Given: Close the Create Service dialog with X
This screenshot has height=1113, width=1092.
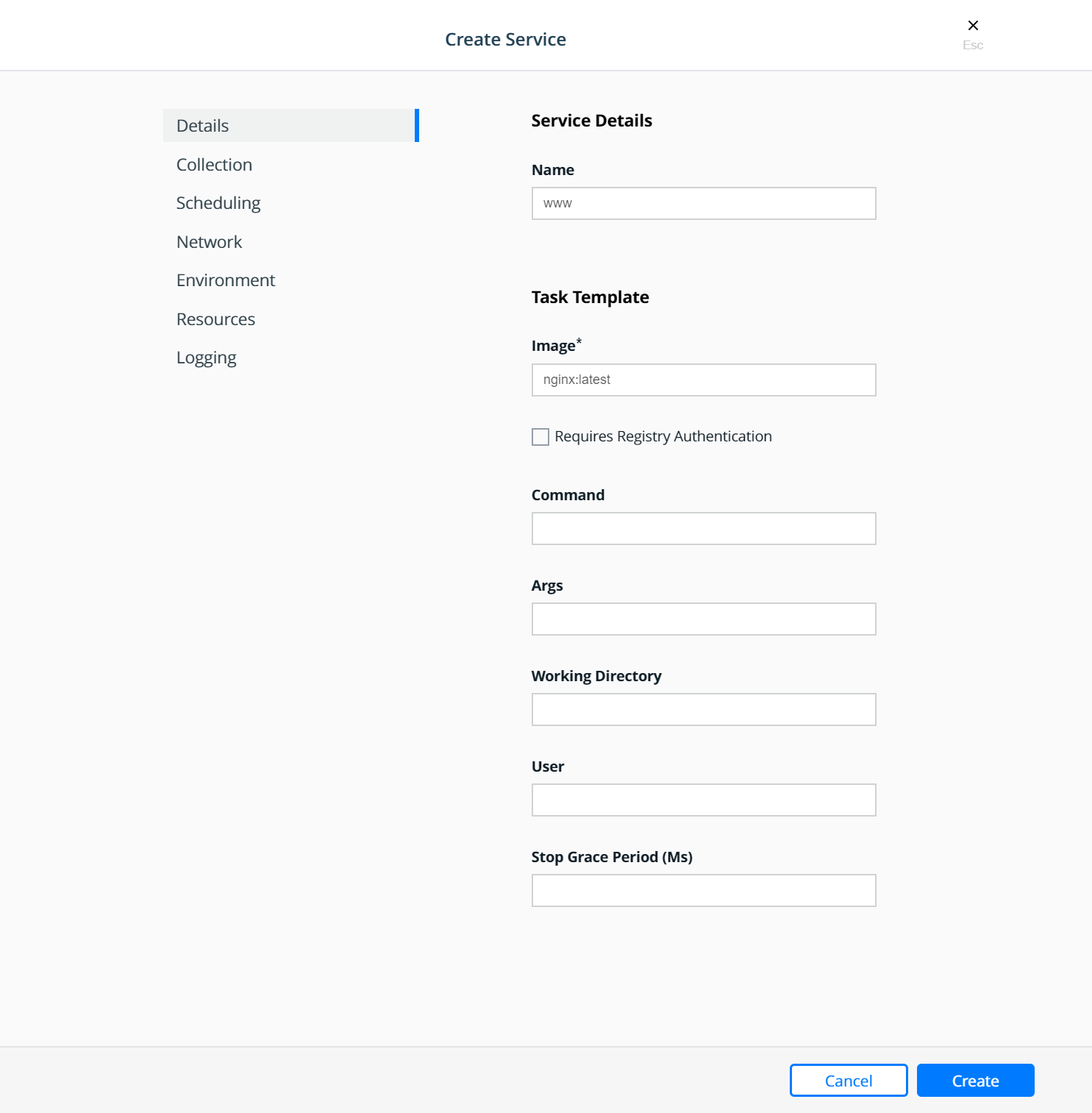Looking at the screenshot, I should 973,26.
